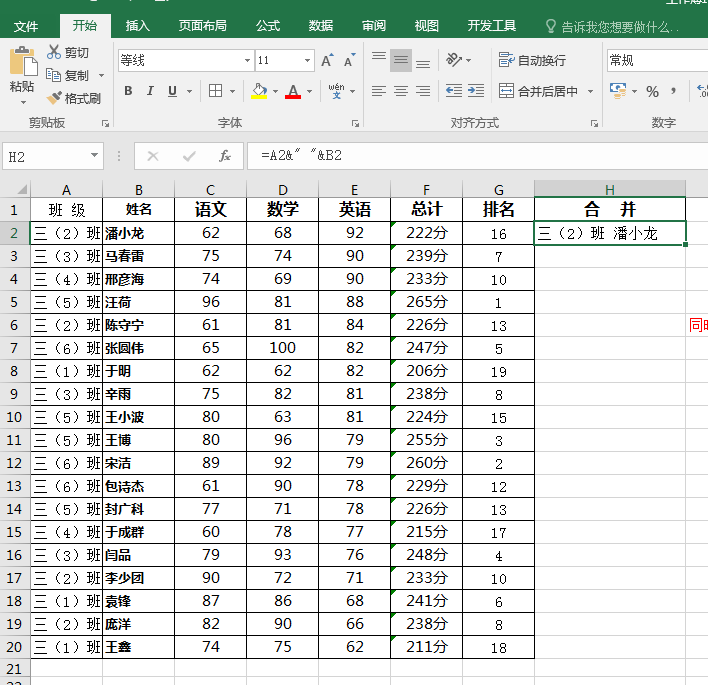Decrease font size with the smaller A

(x=349, y=60)
